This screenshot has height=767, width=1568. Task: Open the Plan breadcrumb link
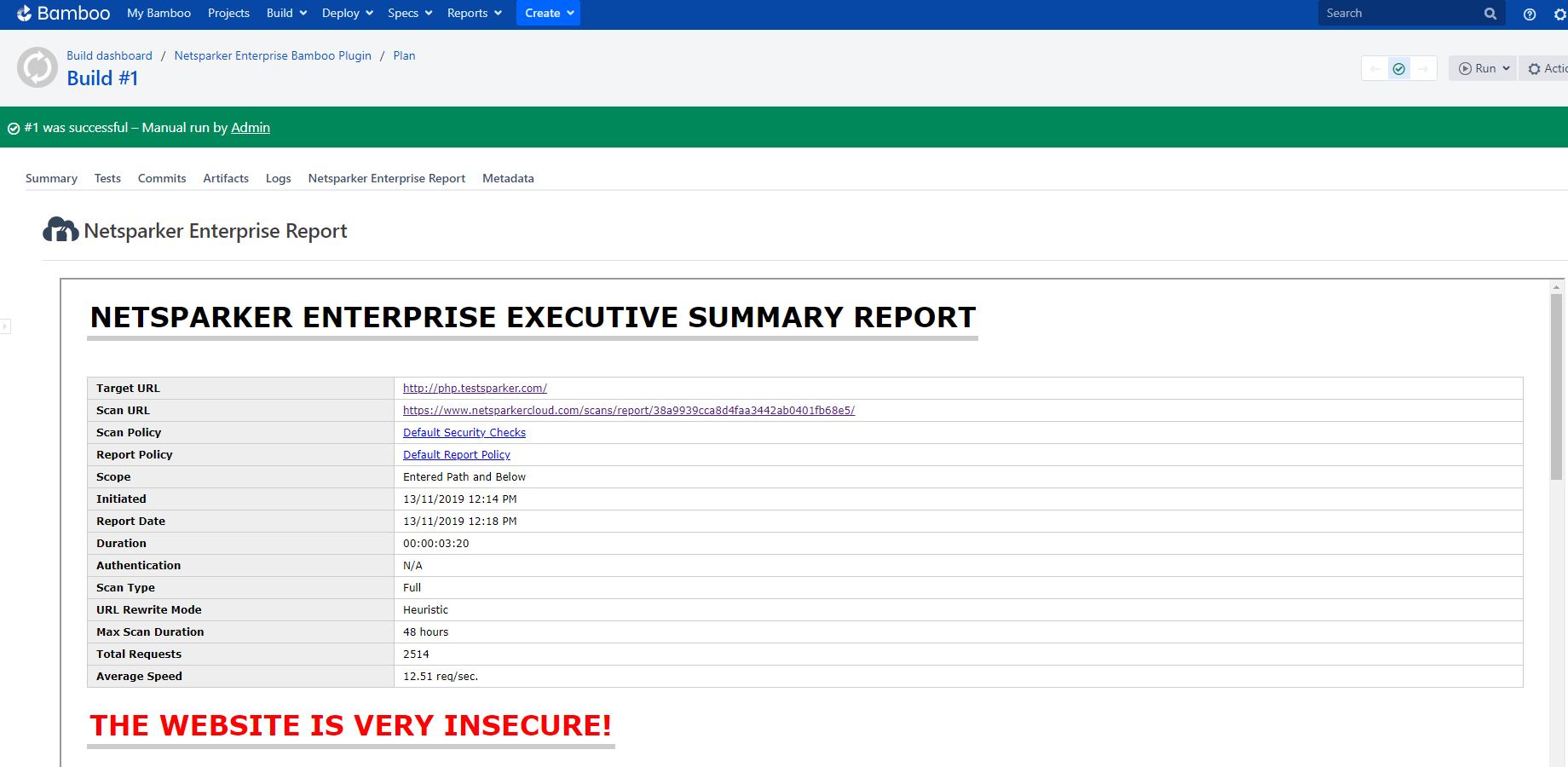click(x=405, y=55)
